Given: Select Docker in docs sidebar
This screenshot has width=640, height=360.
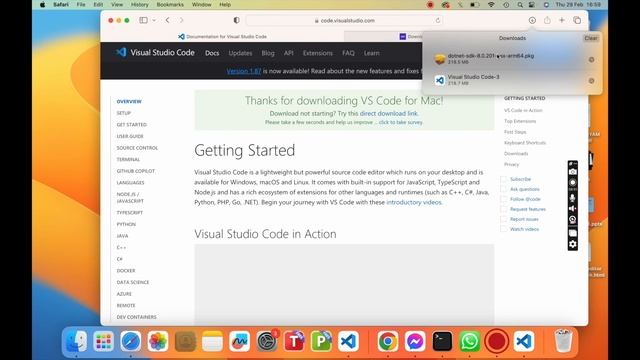Looking at the screenshot, I should point(126,271).
